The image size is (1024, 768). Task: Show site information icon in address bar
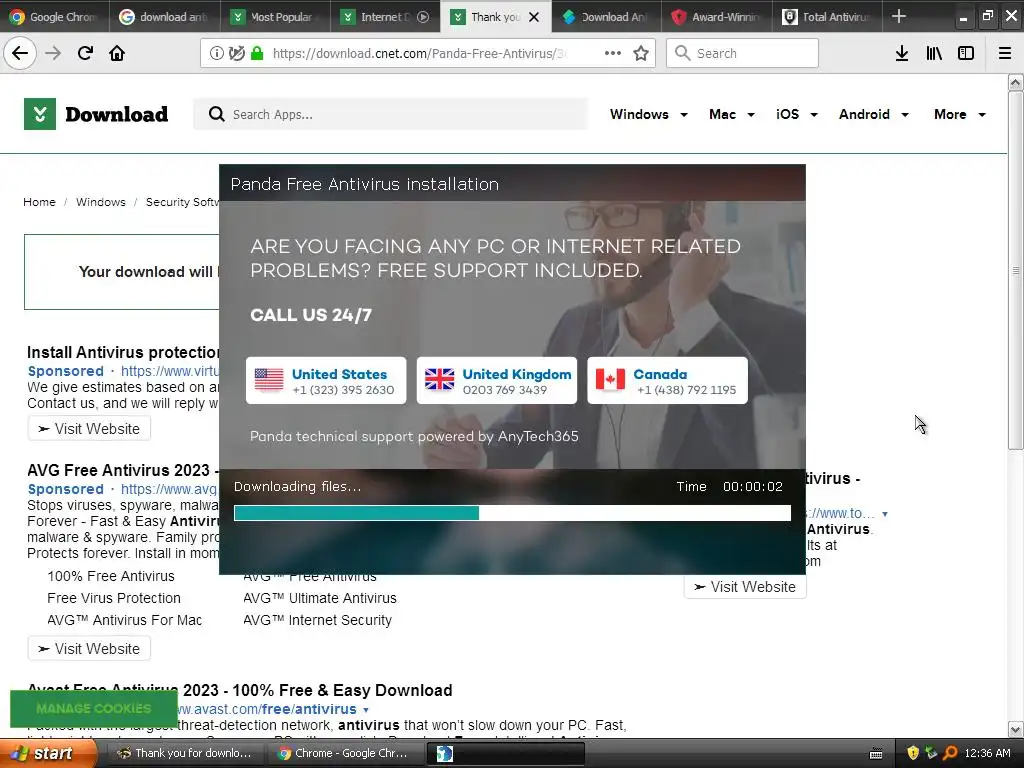tap(216, 54)
